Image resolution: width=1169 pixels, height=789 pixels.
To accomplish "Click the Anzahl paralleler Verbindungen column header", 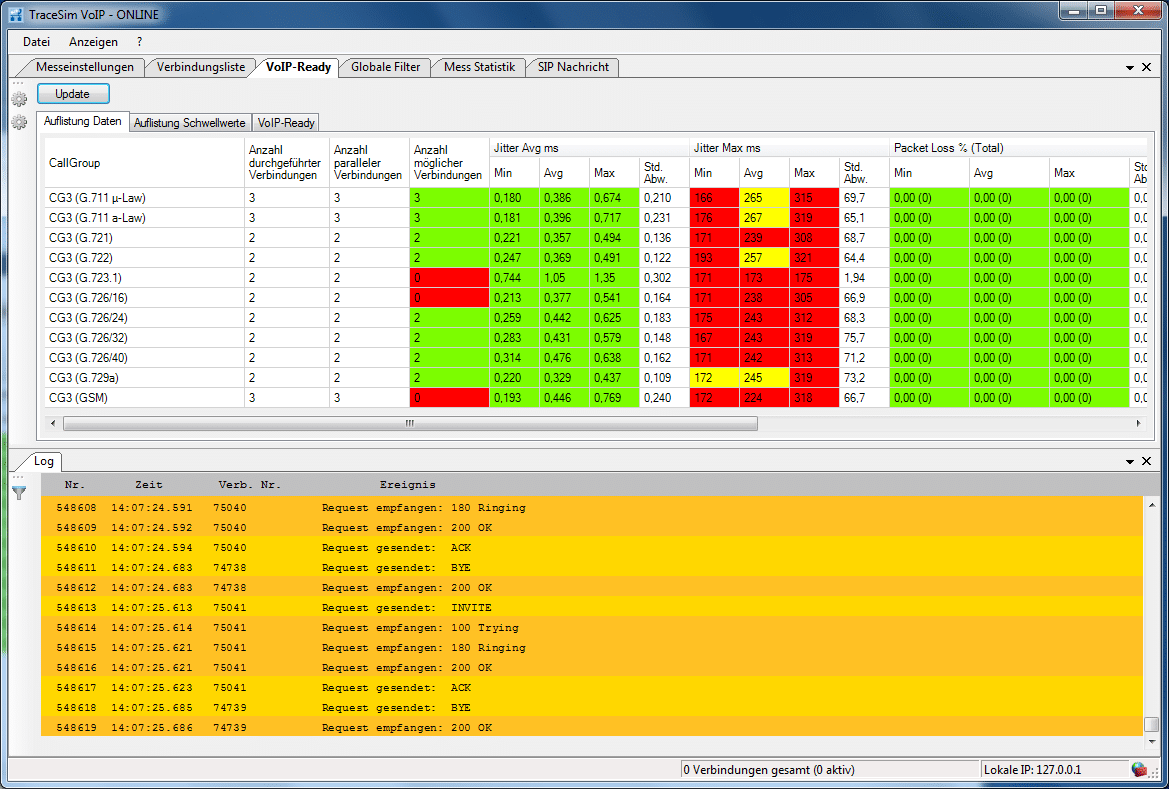I will pyautogui.click(x=369, y=163).
